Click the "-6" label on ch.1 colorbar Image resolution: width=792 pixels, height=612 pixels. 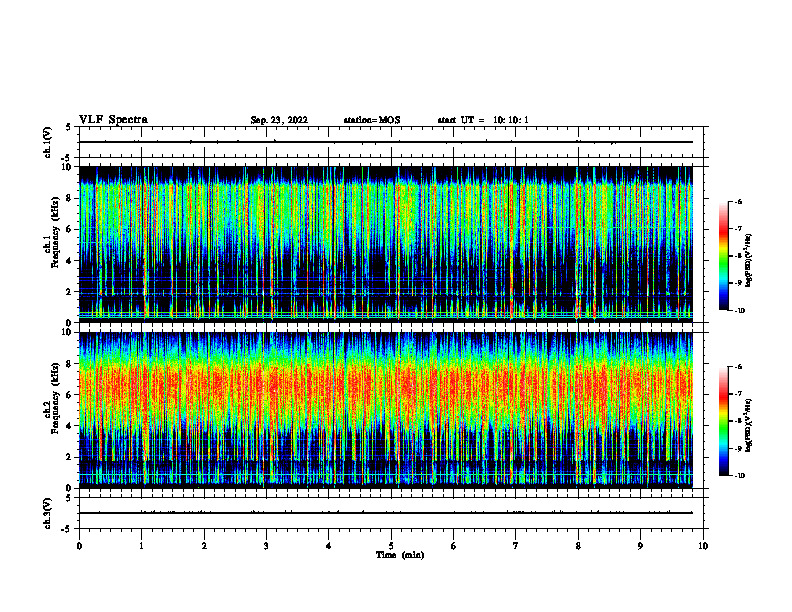pyautogui.click(x=738, y=201)
